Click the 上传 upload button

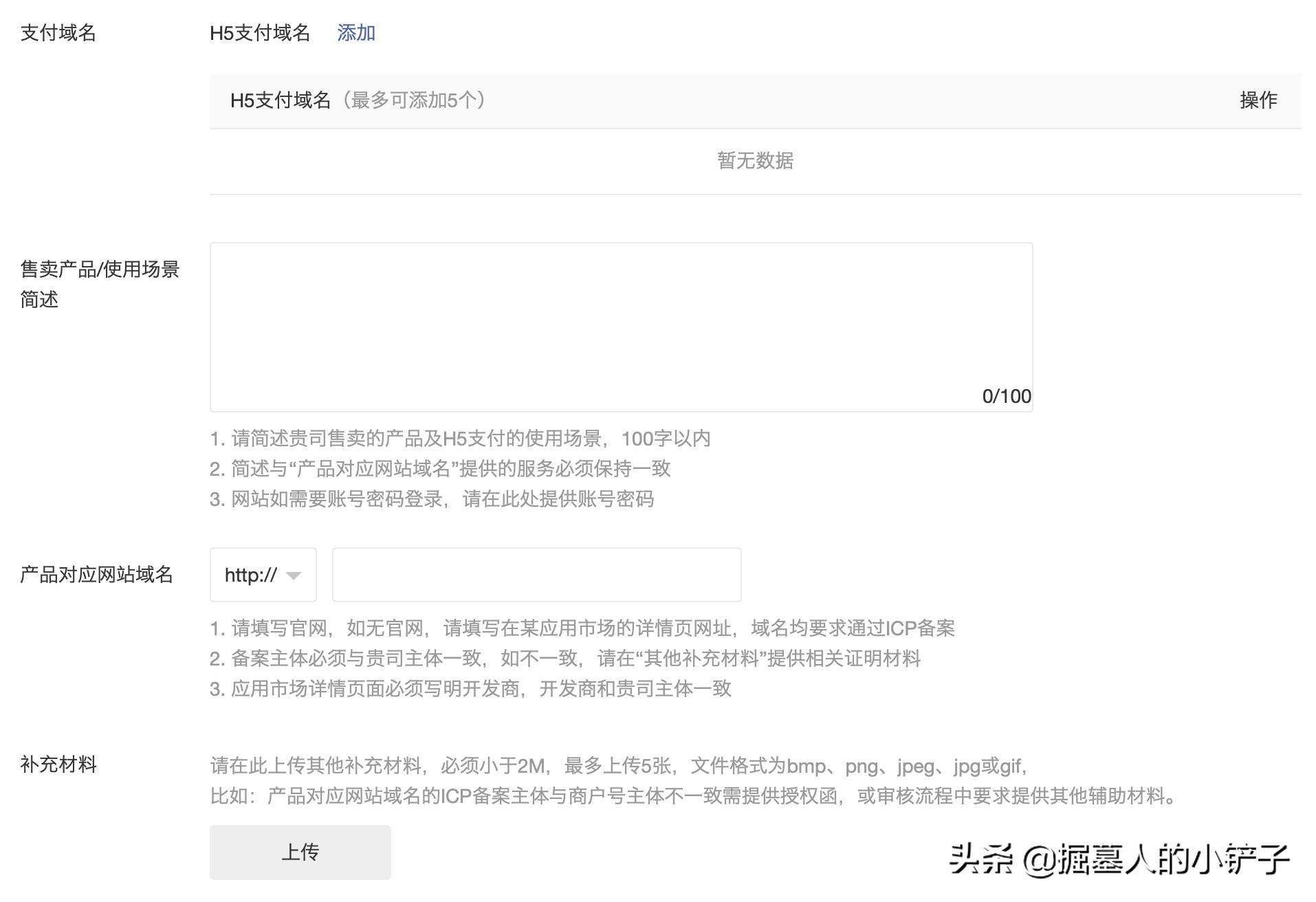pos(300,852)
